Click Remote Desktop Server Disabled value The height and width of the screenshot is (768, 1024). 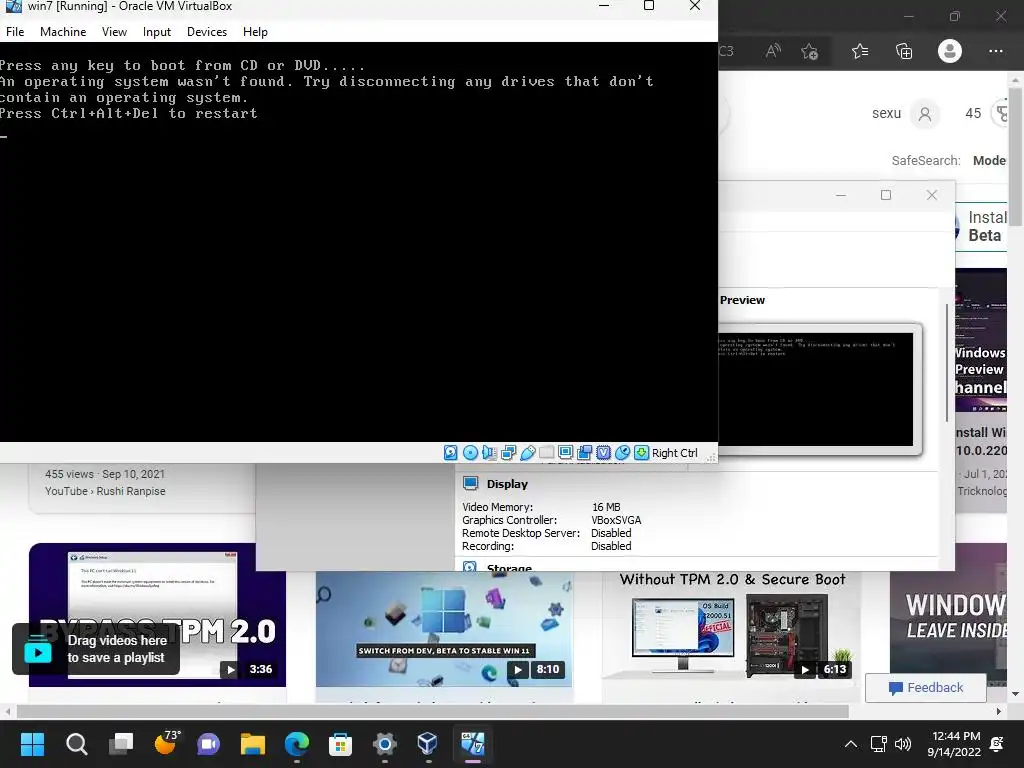(611, 533)
